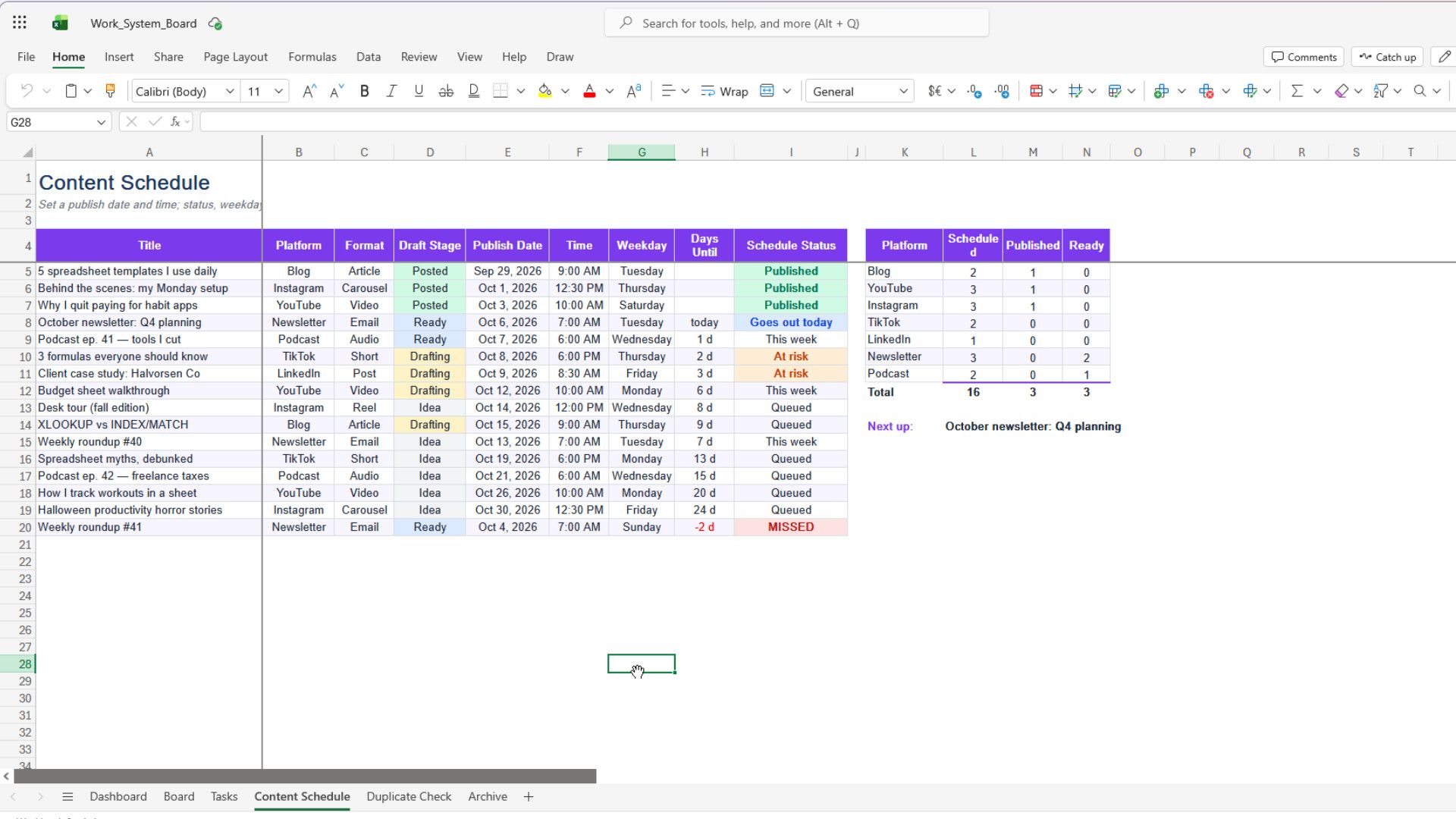Viewport: 1456px width, 819px height.
Task: Click the Format Painter brush icon
Action: click(x=110, y=91)
